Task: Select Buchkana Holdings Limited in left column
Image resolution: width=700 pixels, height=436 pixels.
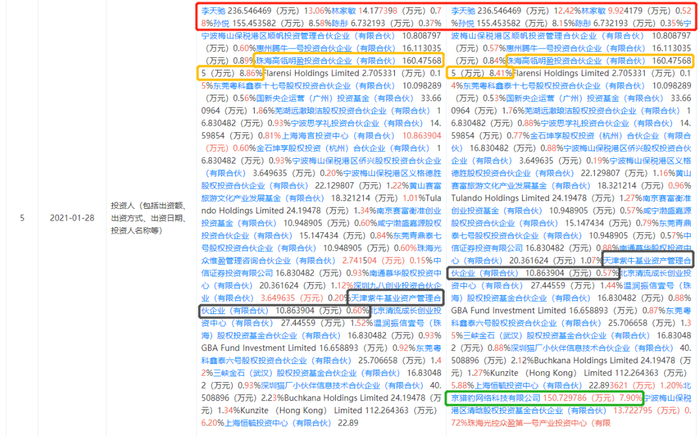Action: pyautogui.click(x=337, y=398)
